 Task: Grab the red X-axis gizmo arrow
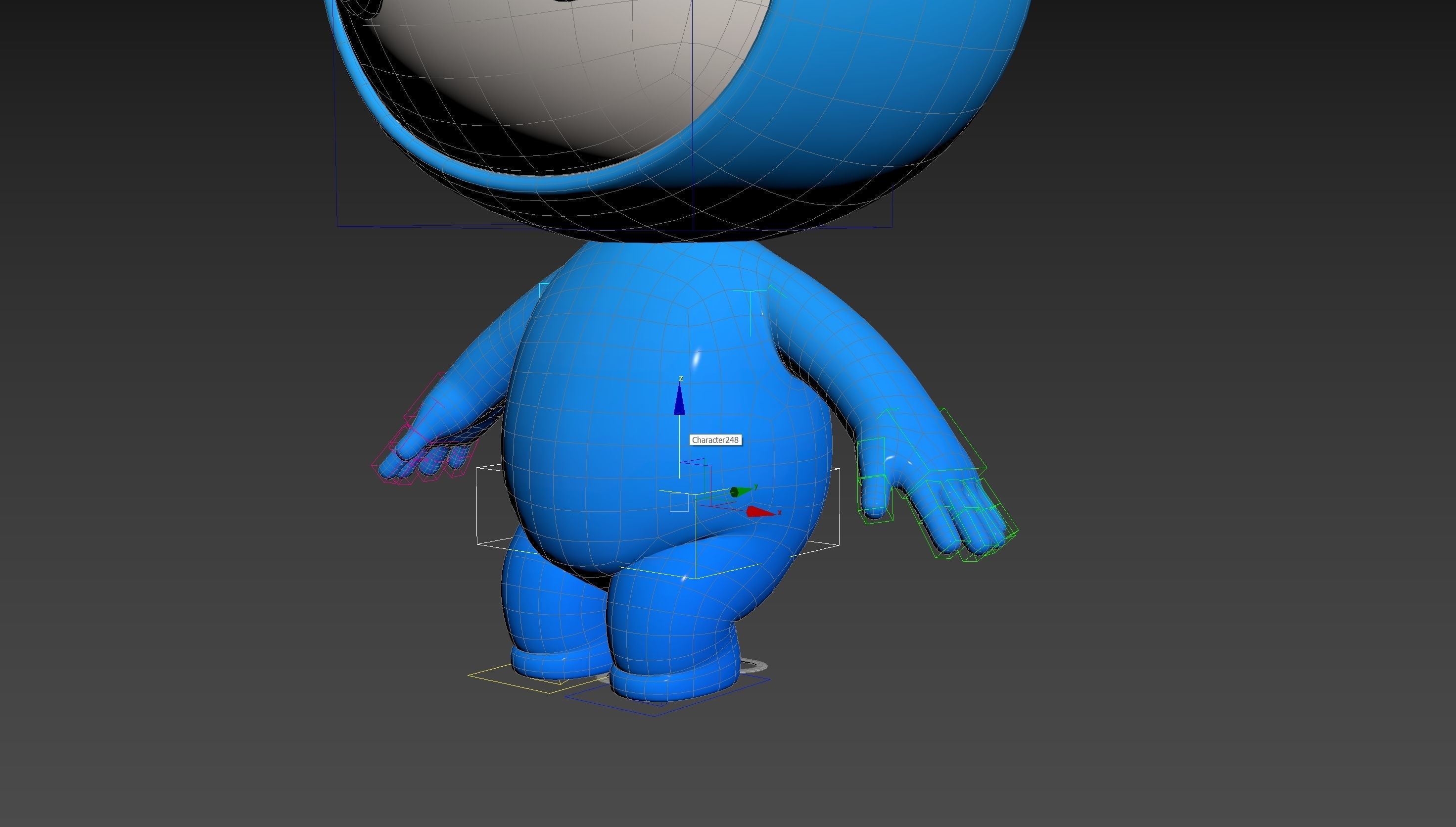tap(760, 512)
